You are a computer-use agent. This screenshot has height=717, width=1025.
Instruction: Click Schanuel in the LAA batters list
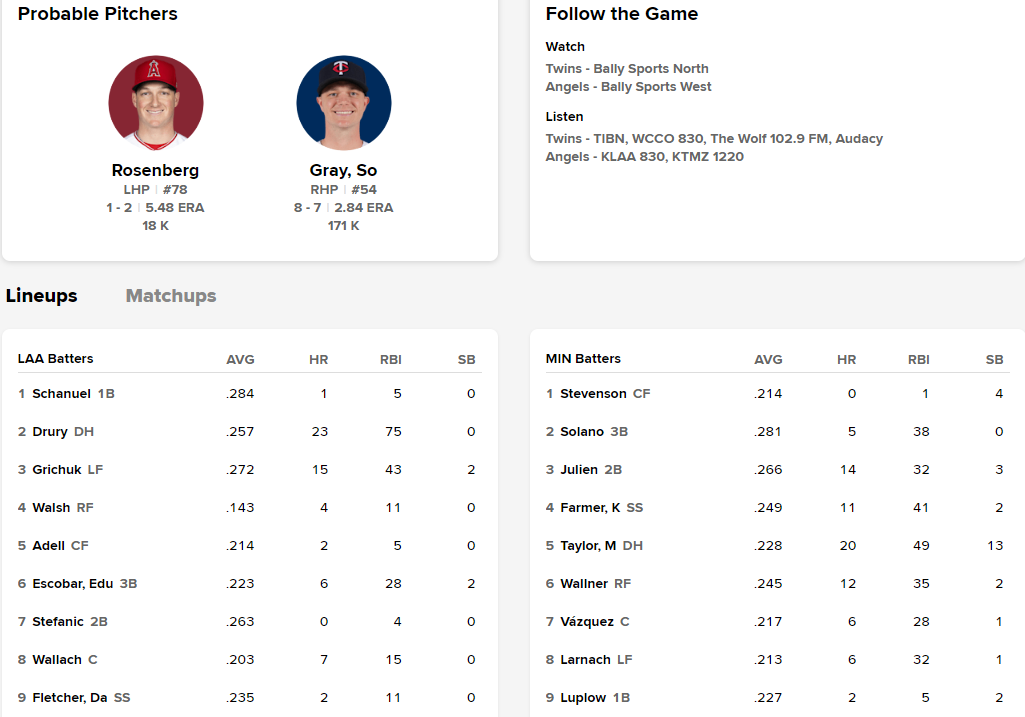(x=61, y=394)
